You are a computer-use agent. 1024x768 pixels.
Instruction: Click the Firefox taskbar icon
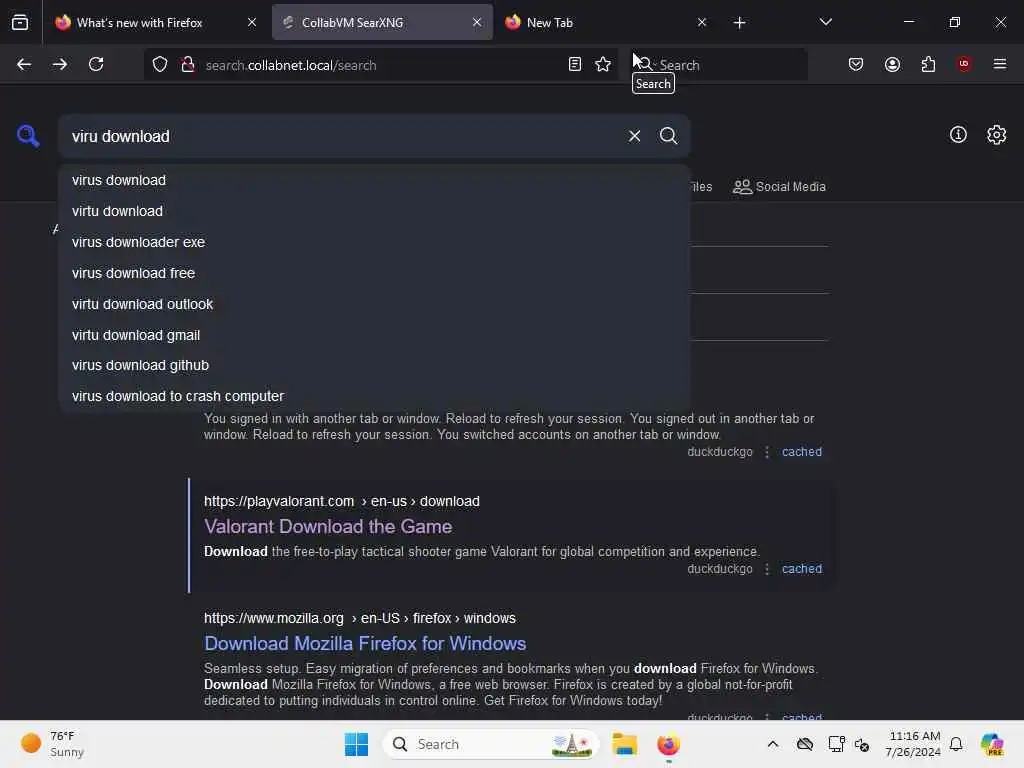[x=668, y=744]
